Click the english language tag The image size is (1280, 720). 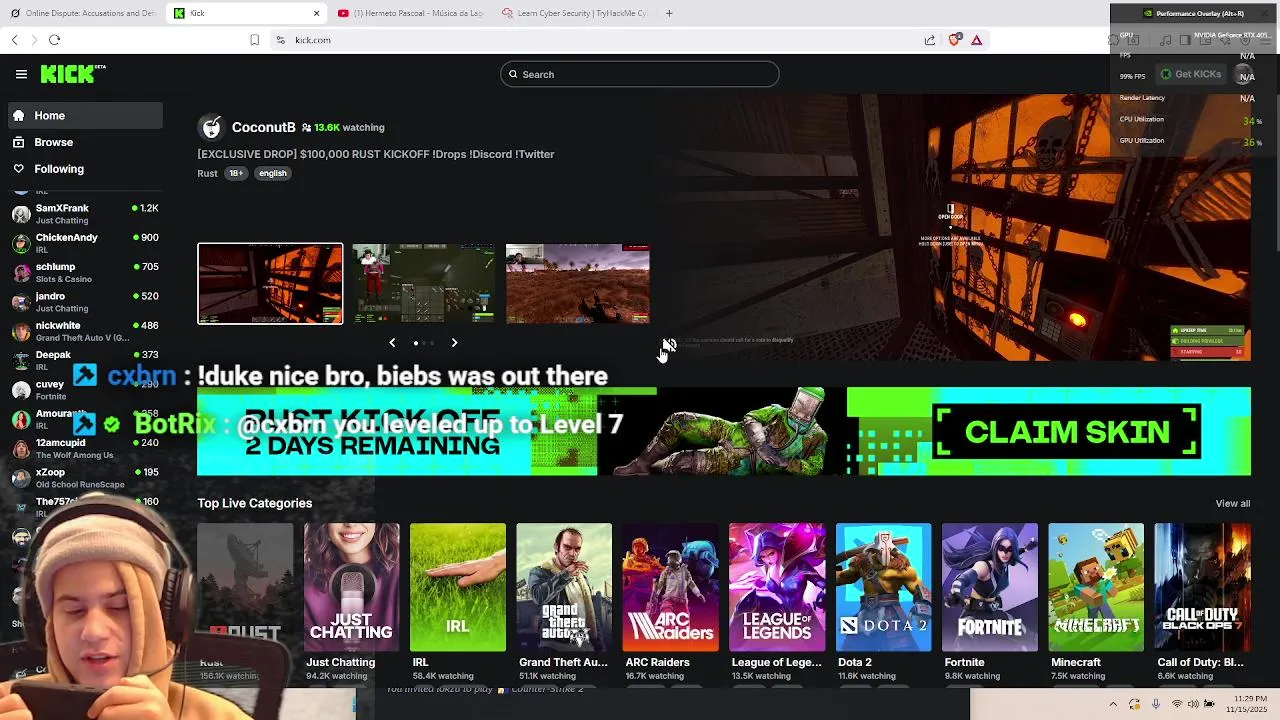pos(272,173)
